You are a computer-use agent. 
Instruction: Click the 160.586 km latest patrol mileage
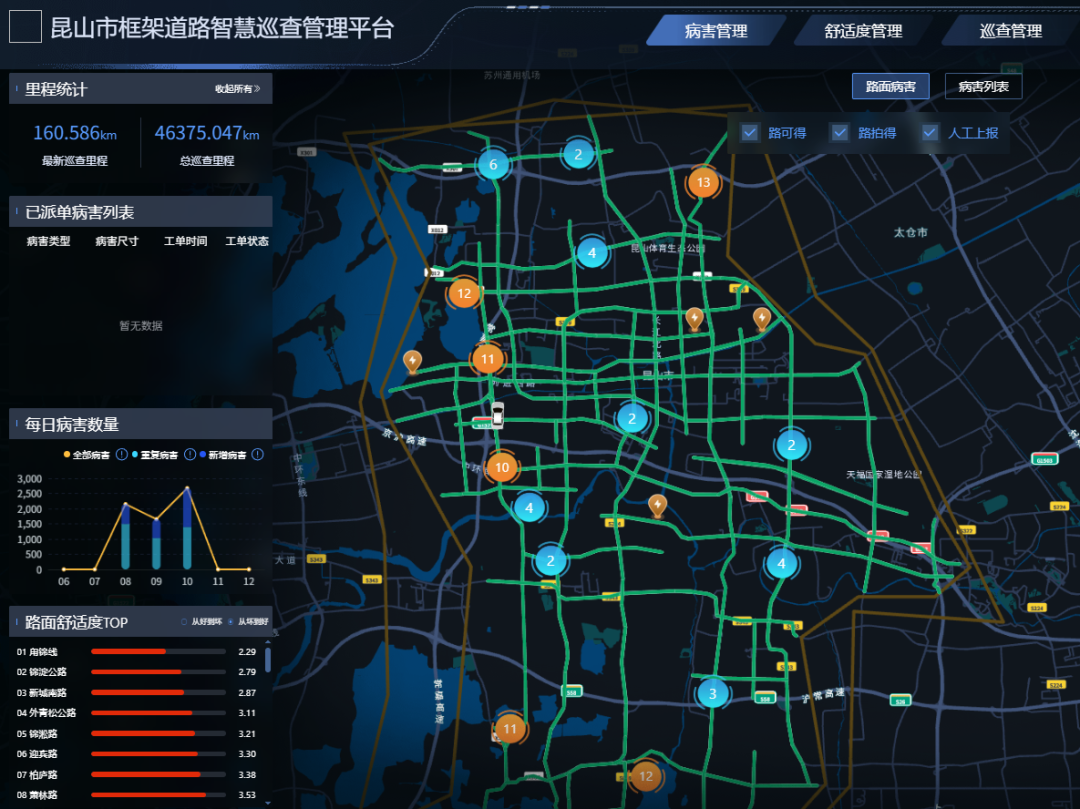(75, 133)
